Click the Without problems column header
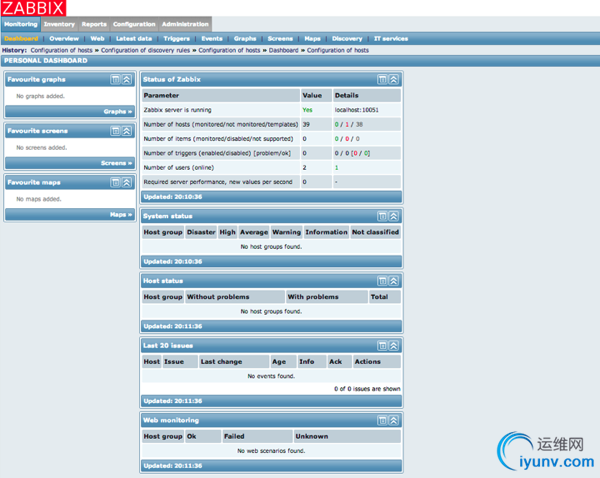 [x=235, y=297]
